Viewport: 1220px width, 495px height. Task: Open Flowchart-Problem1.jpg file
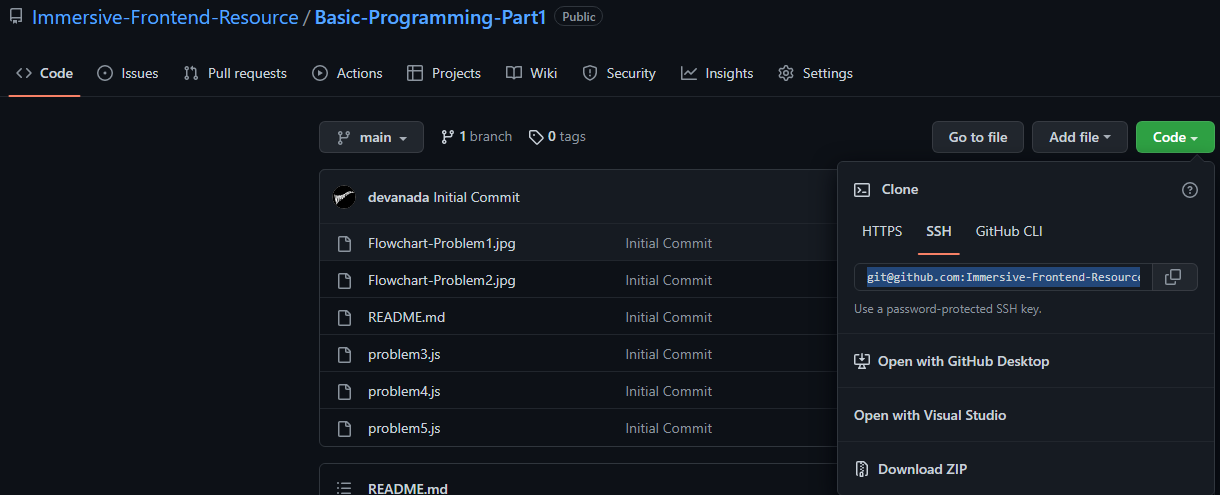[x=442, y=243]
